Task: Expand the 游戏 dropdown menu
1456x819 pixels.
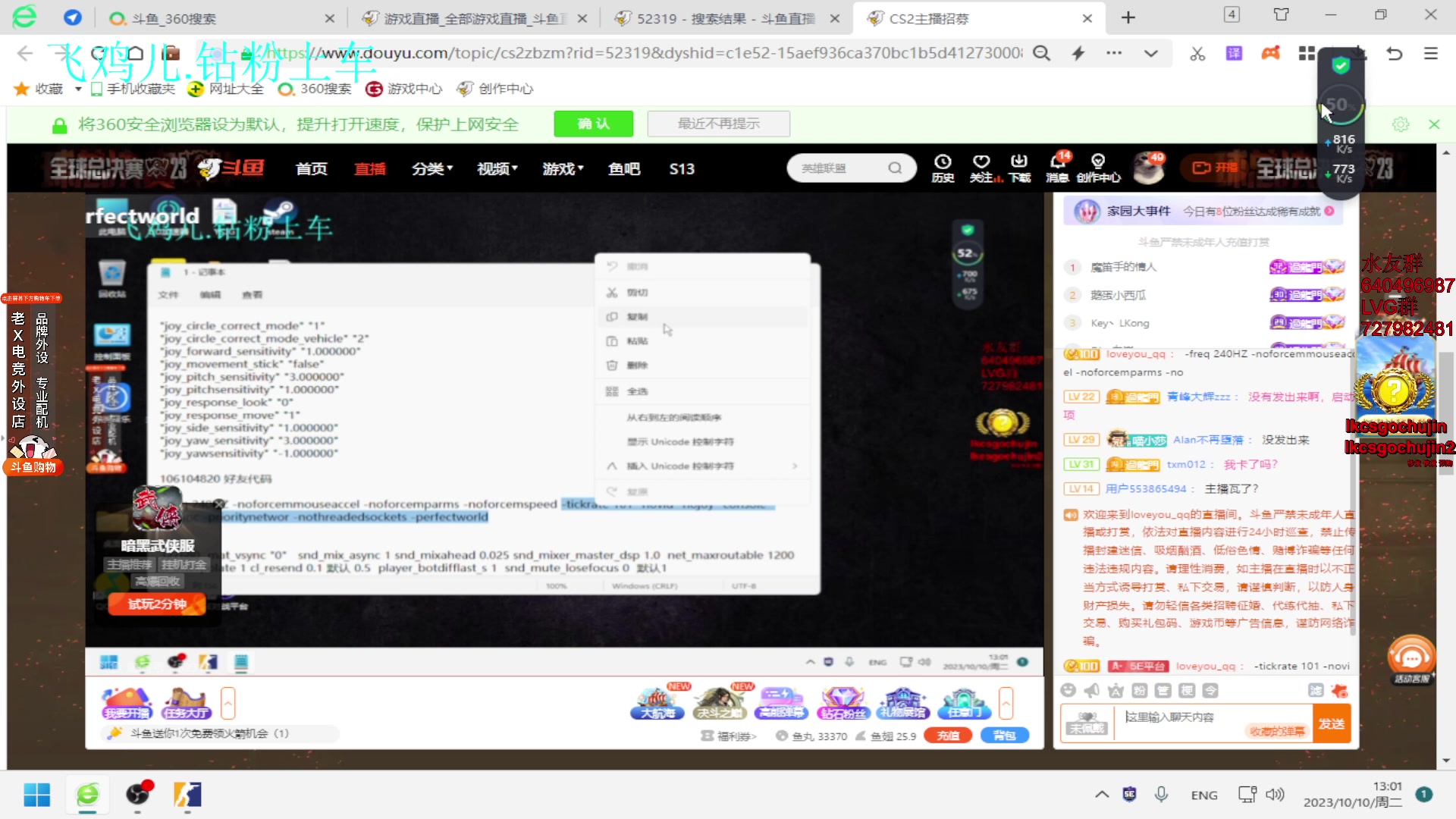Action: (563, 168)
